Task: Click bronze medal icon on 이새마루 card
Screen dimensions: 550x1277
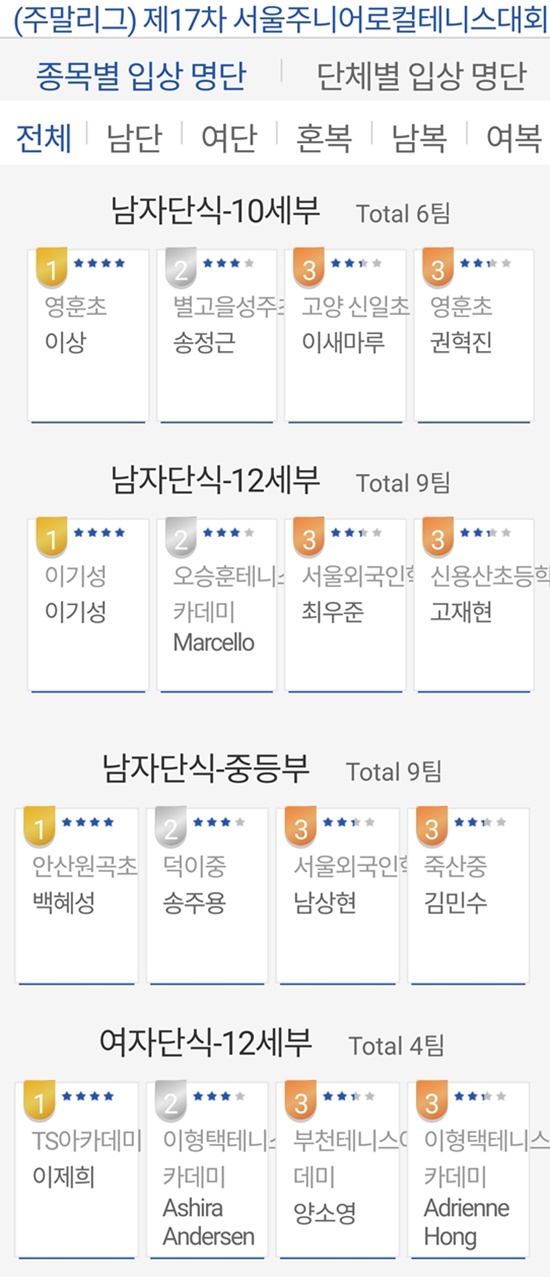Action: (307, 267)
